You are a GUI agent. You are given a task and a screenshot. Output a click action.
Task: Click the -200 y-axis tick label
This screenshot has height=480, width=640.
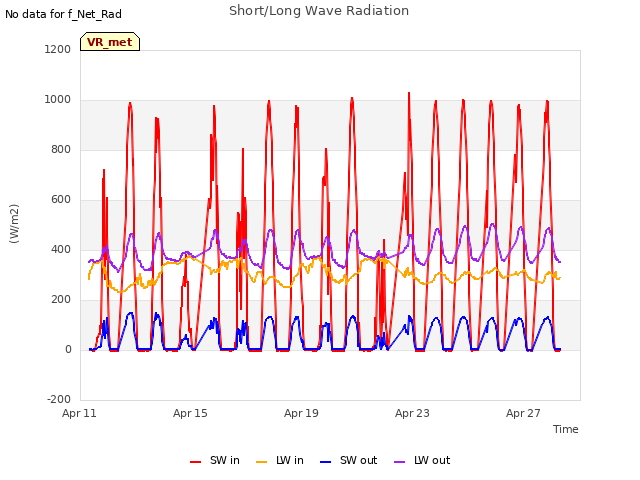[x=59, y=399]
